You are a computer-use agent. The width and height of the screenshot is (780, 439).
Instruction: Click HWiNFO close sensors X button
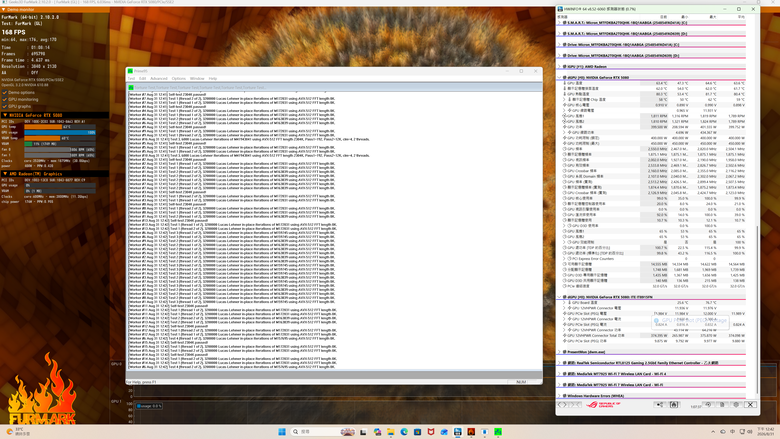tap(751, 405)
